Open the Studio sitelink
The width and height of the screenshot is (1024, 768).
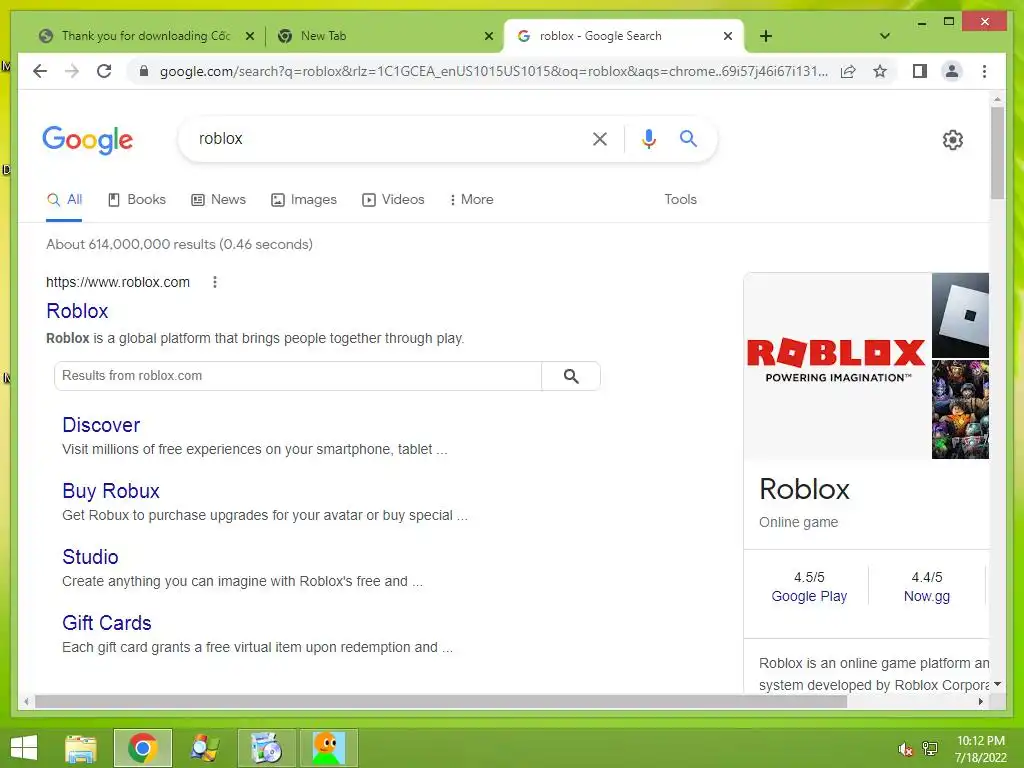pos(90,557)
